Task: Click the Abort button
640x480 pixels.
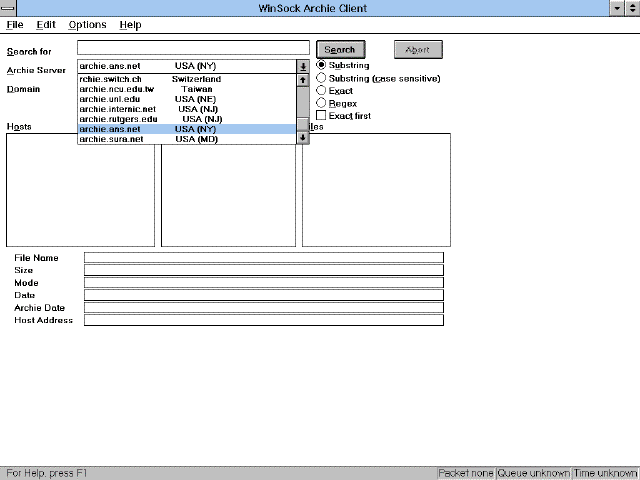Action: pos(418,50)
